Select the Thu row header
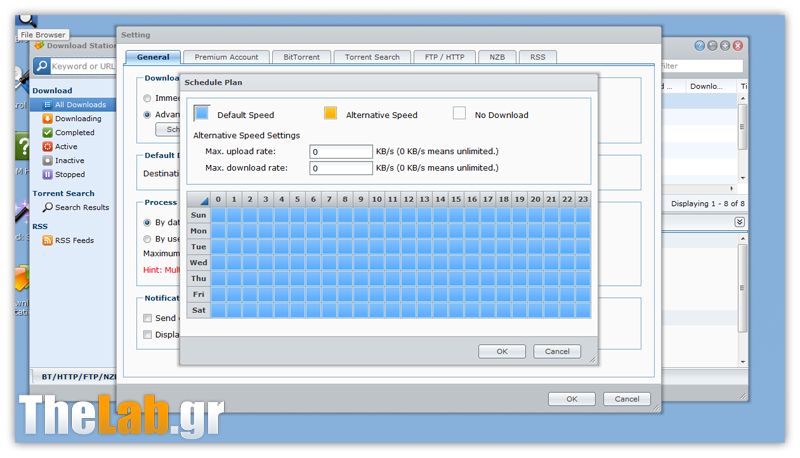800x458 pixels. [198, 278]
